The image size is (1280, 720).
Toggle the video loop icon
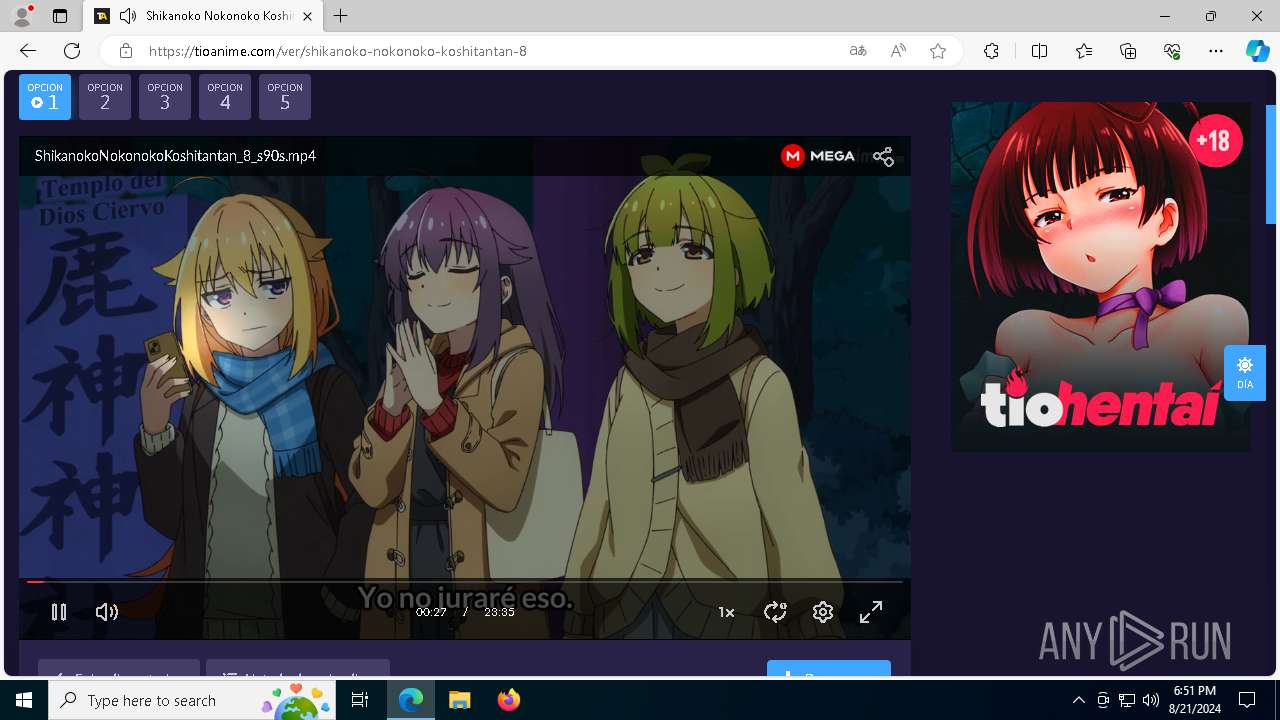pyautogui.click(x=775, y=612)
